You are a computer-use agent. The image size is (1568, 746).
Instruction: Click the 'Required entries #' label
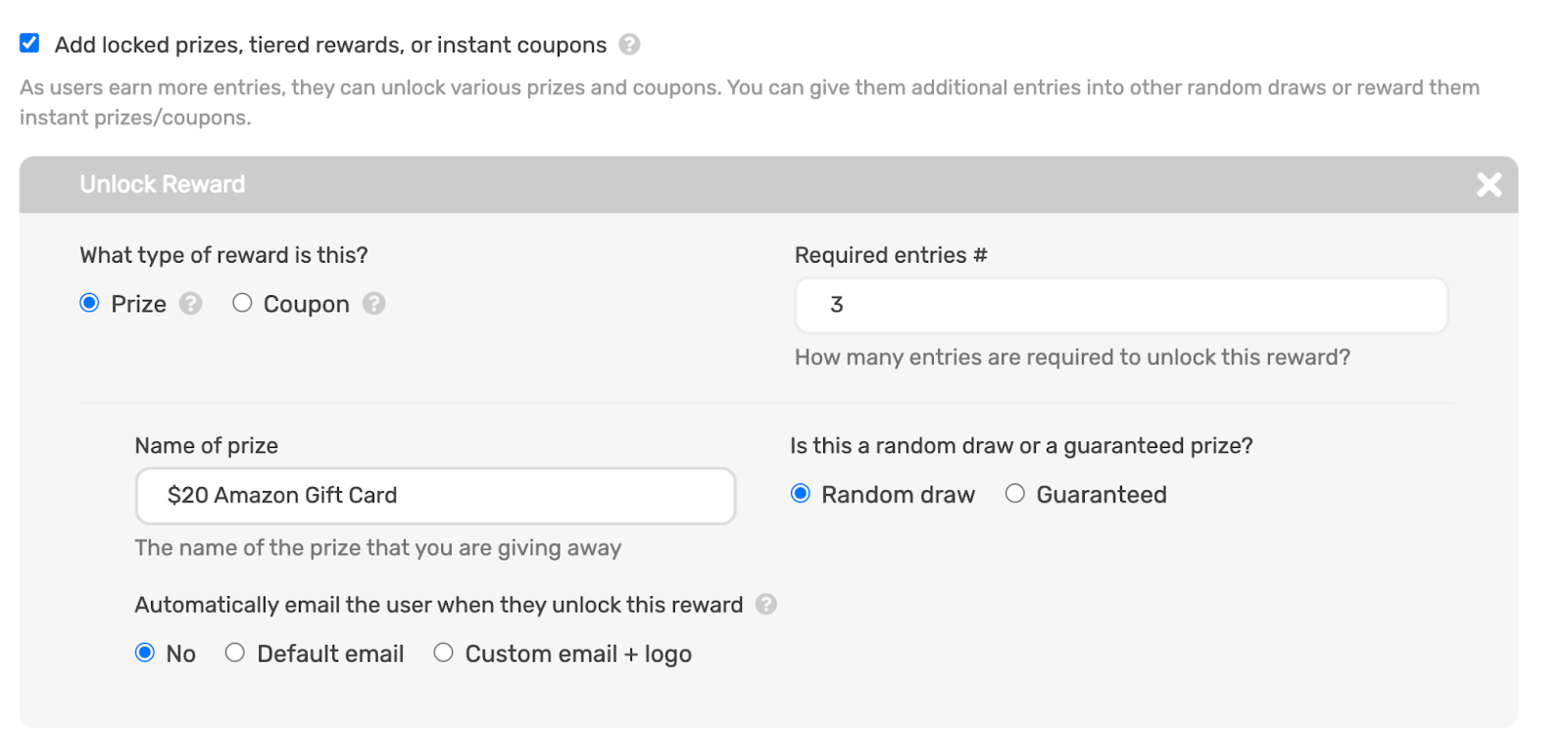[x=891, y=255]
